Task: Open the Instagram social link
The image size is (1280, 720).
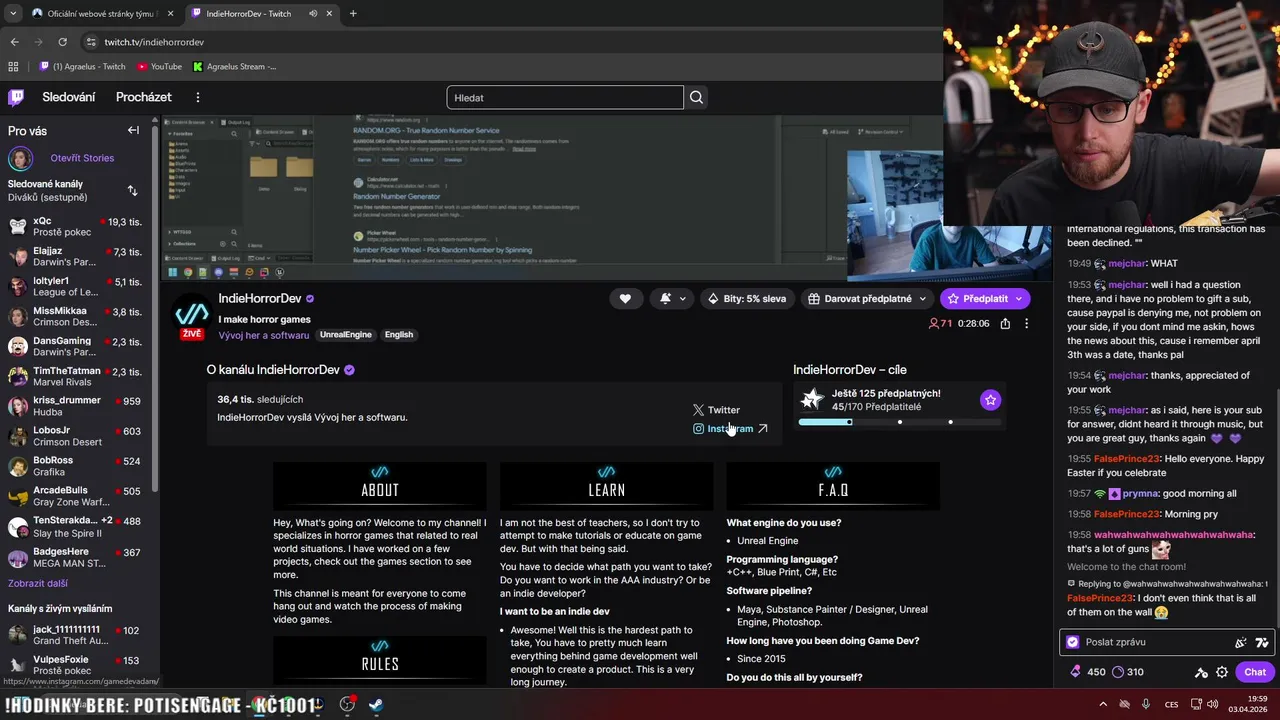Action: [x=730, y=429]
